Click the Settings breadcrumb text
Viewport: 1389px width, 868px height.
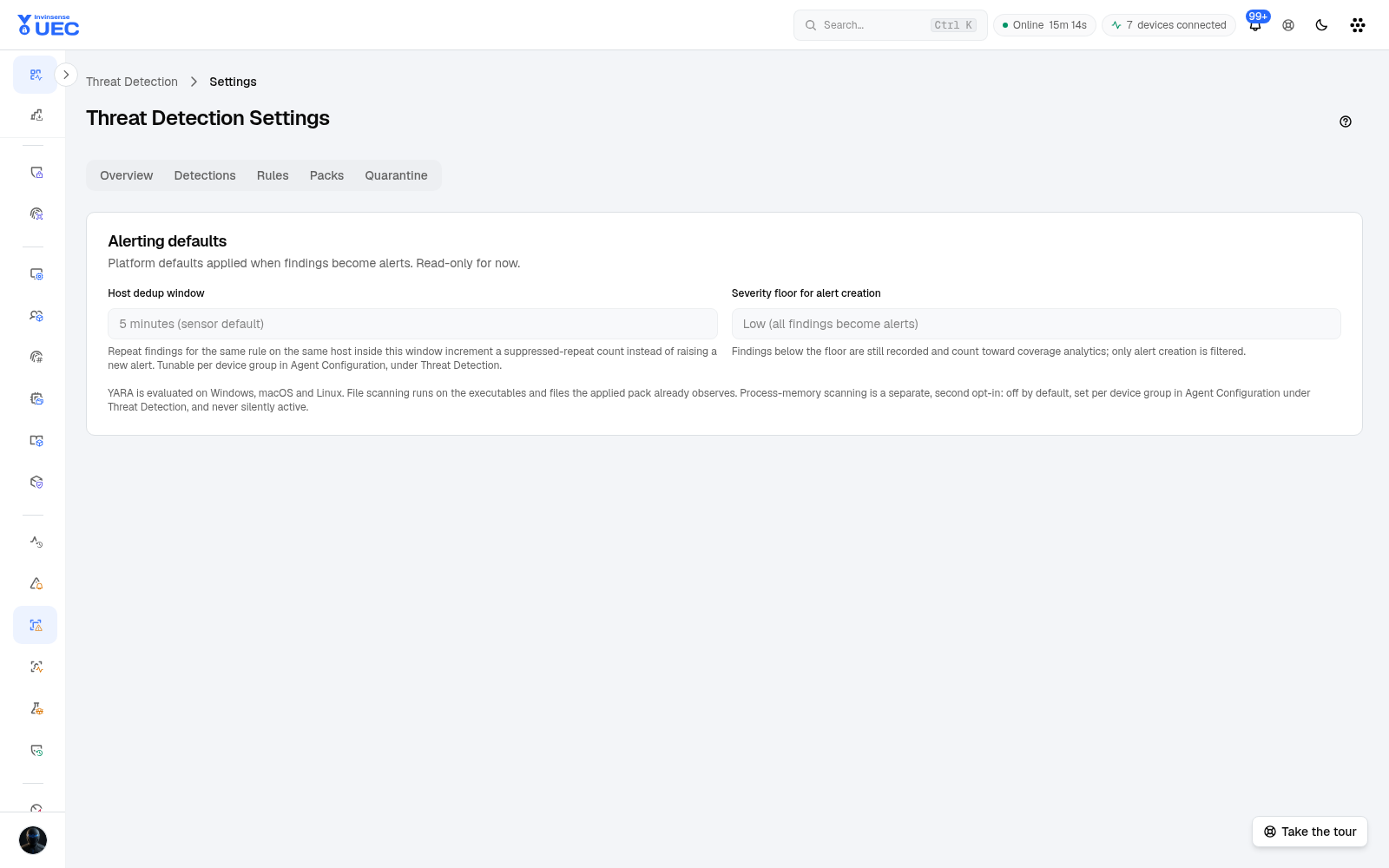[x=233, y=82]
